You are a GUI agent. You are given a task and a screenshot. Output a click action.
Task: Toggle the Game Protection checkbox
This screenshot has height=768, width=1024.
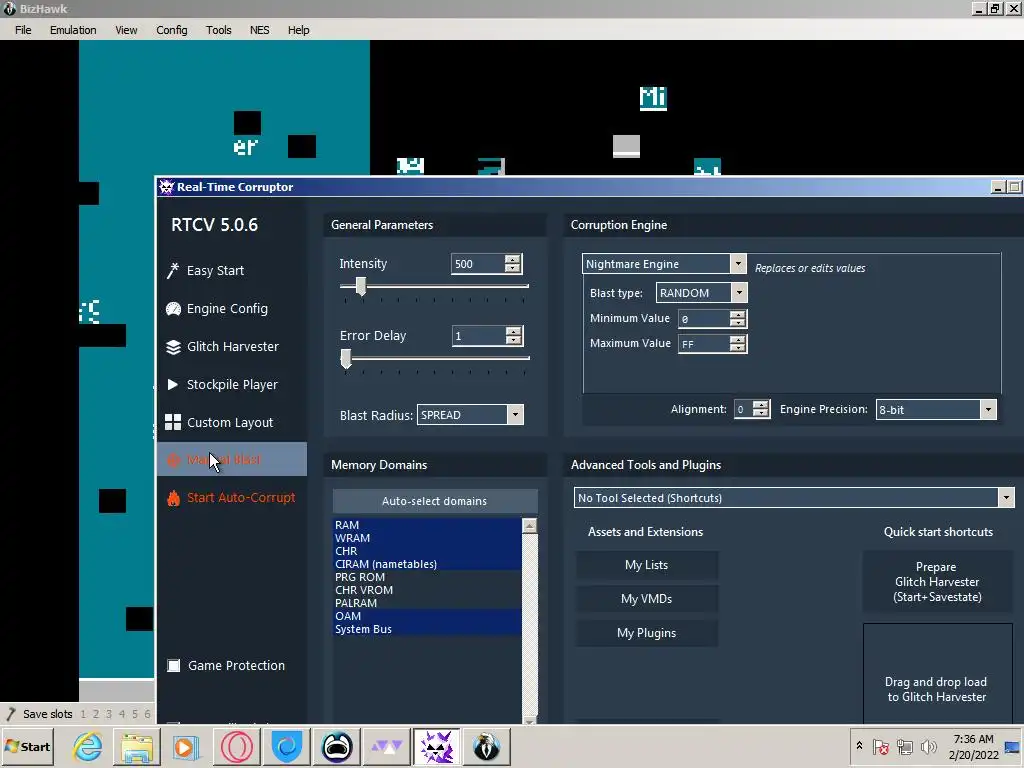click(x=174, y=665)
